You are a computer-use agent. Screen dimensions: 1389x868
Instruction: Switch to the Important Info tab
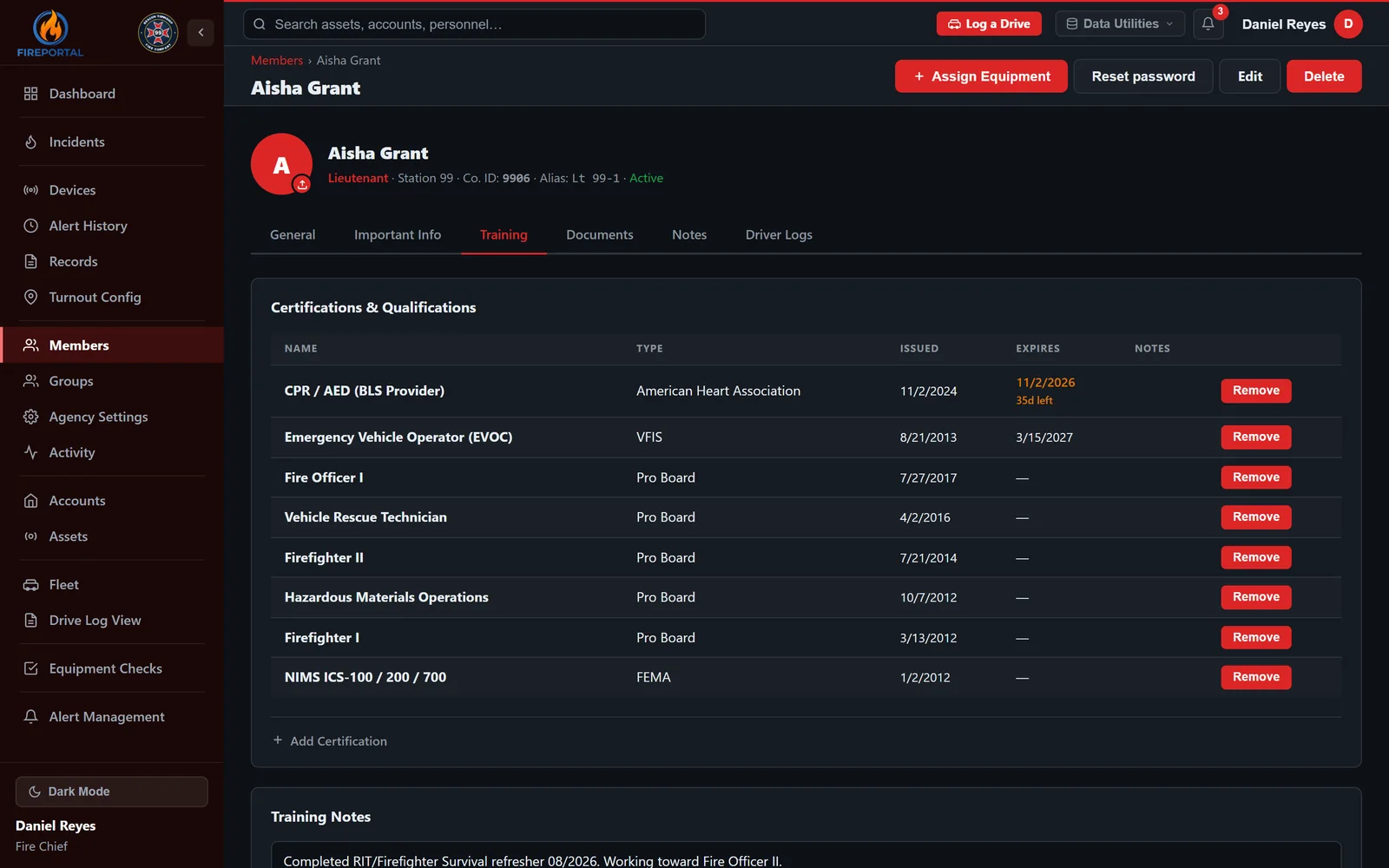pyautogui.click(x=398, y=235)
